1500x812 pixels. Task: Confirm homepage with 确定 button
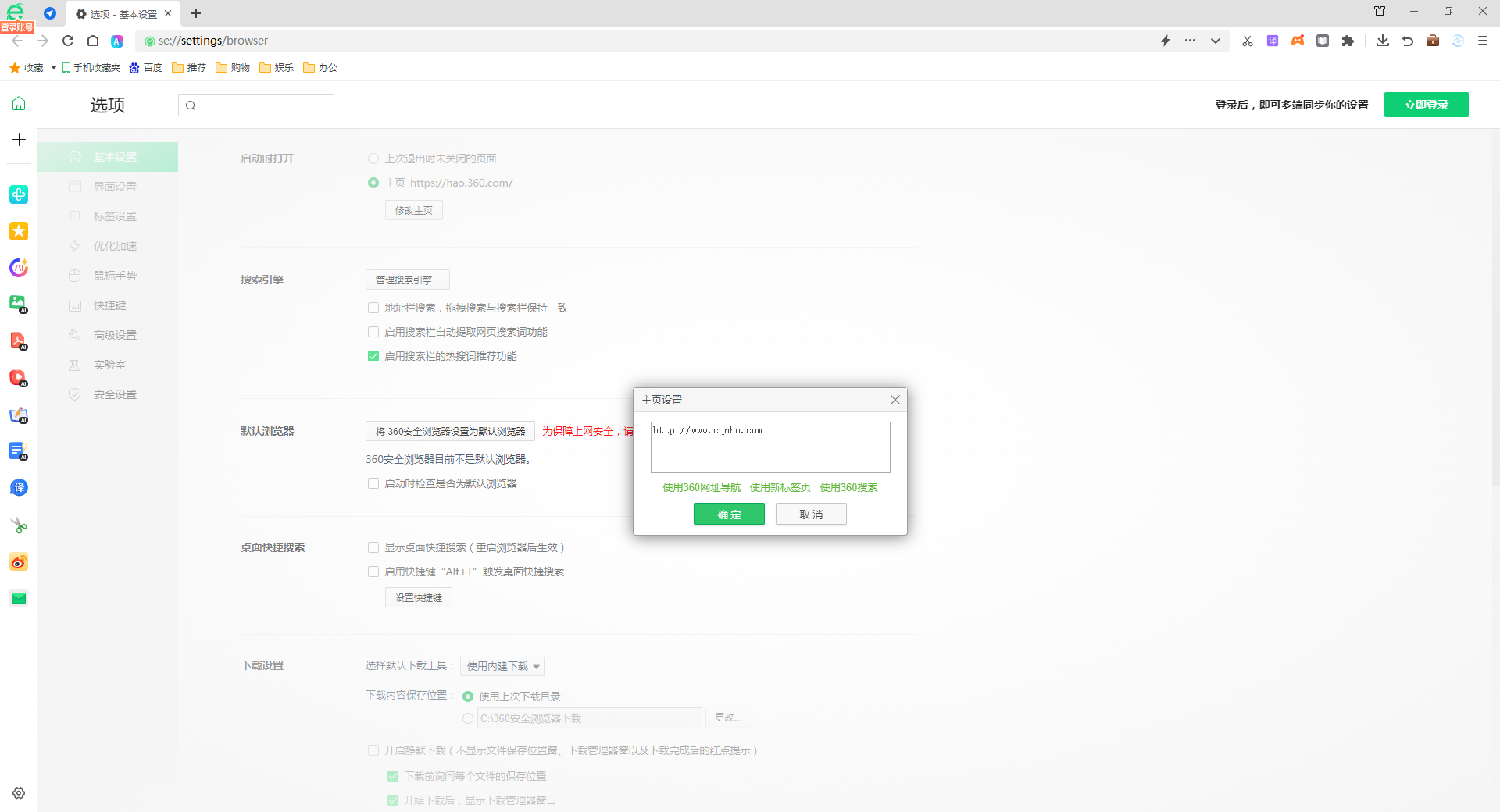[x=729, y=514]
